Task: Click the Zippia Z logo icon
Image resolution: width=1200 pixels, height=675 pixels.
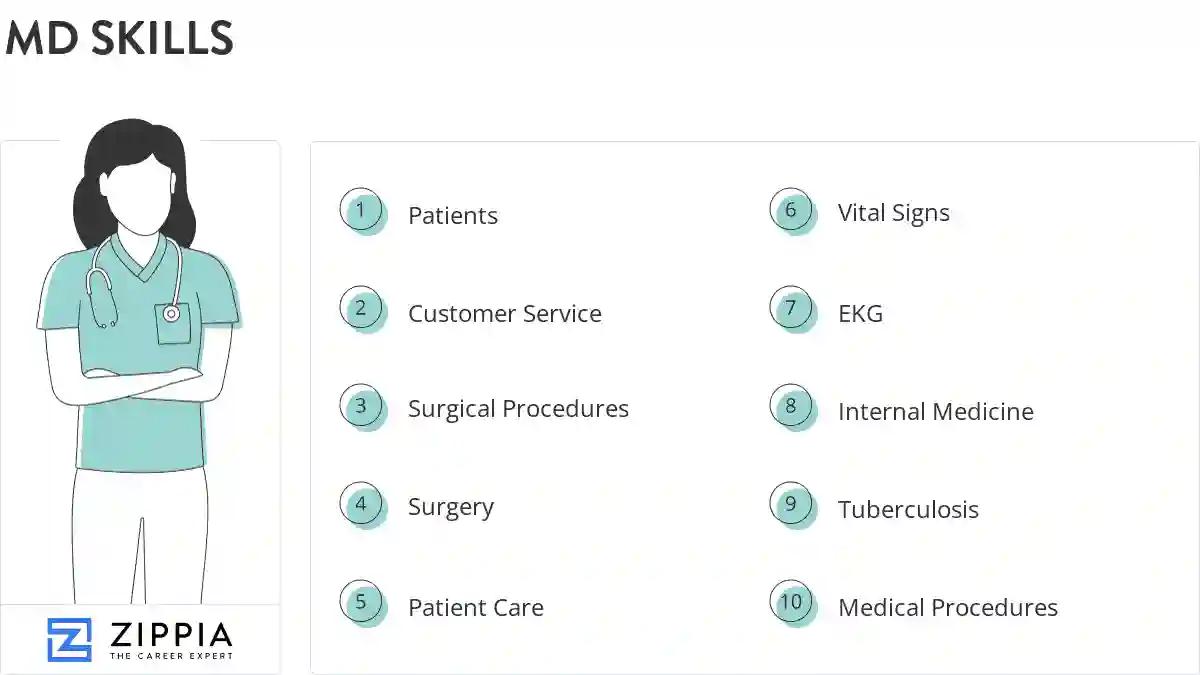Action: (x=69, y=640)
